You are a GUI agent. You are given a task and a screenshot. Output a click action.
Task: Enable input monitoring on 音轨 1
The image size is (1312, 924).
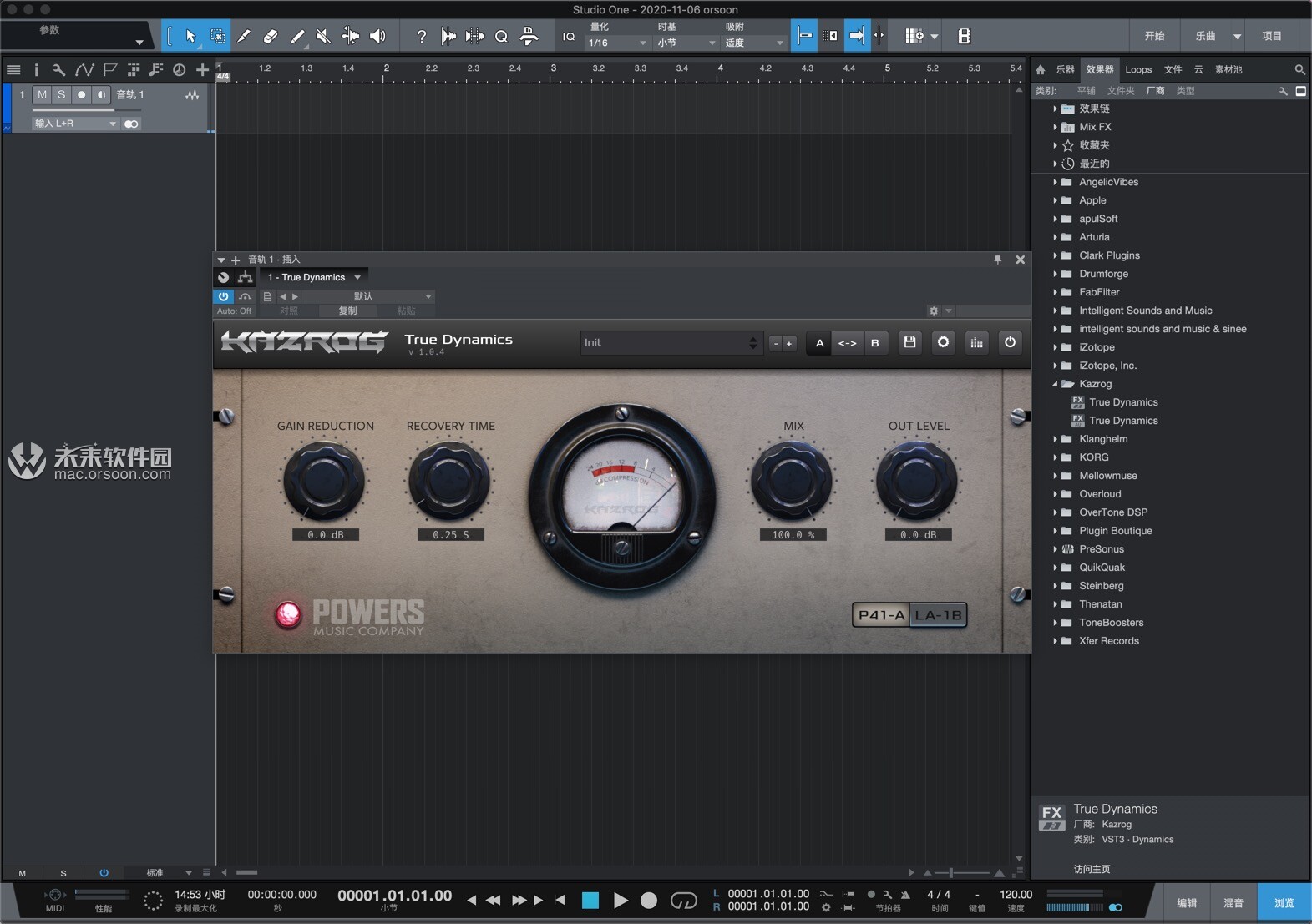(x=101, y=95)
